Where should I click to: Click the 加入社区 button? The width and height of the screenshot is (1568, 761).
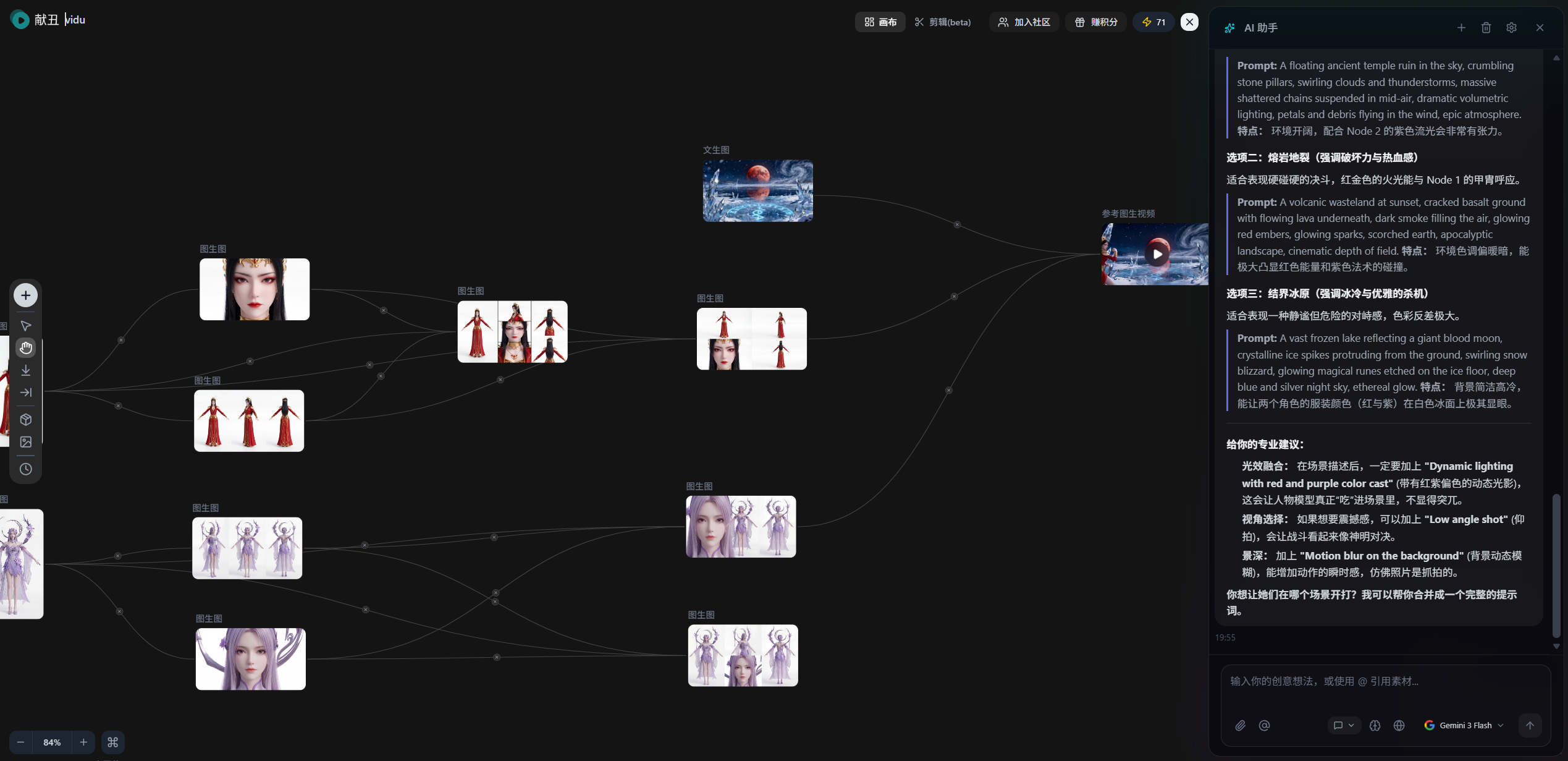(1024, 22)
